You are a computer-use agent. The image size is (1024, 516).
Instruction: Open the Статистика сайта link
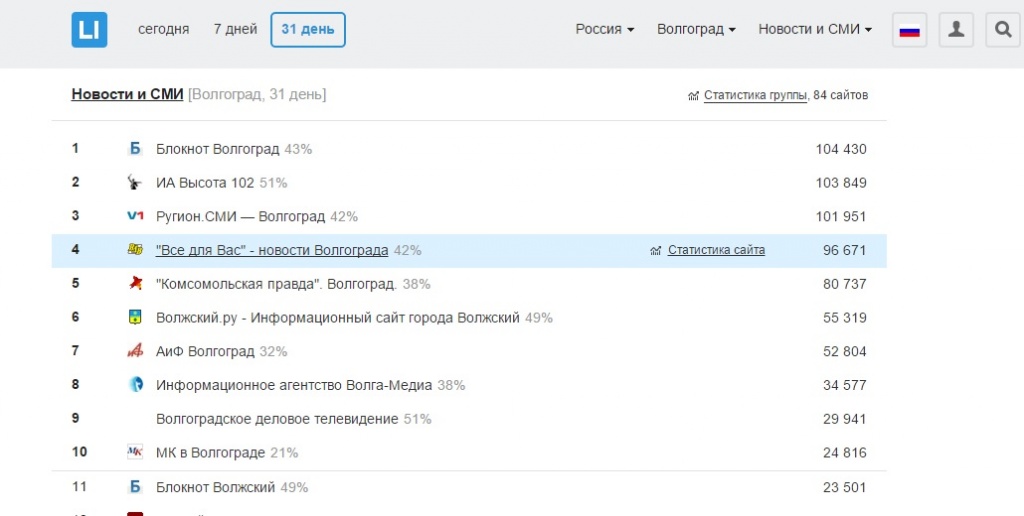click(716, 250)
